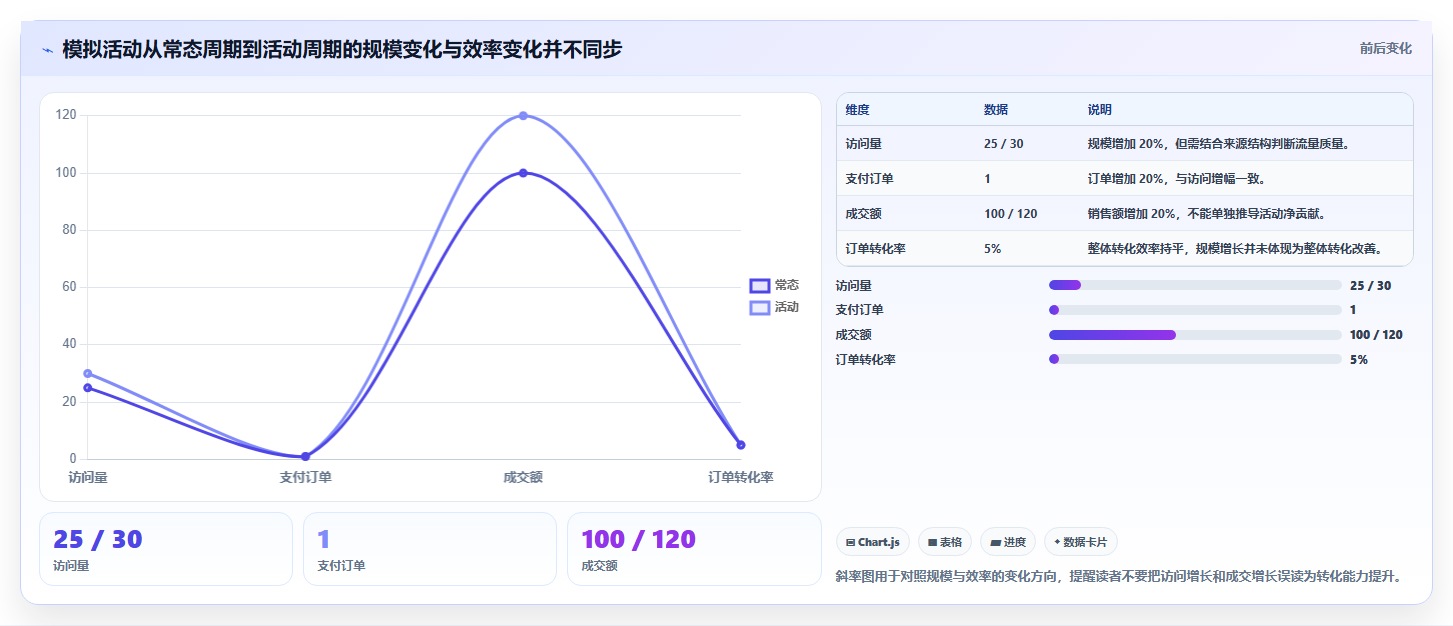Click the 访问量 progress bar

pyautogui.click(x=1195, y=285)
